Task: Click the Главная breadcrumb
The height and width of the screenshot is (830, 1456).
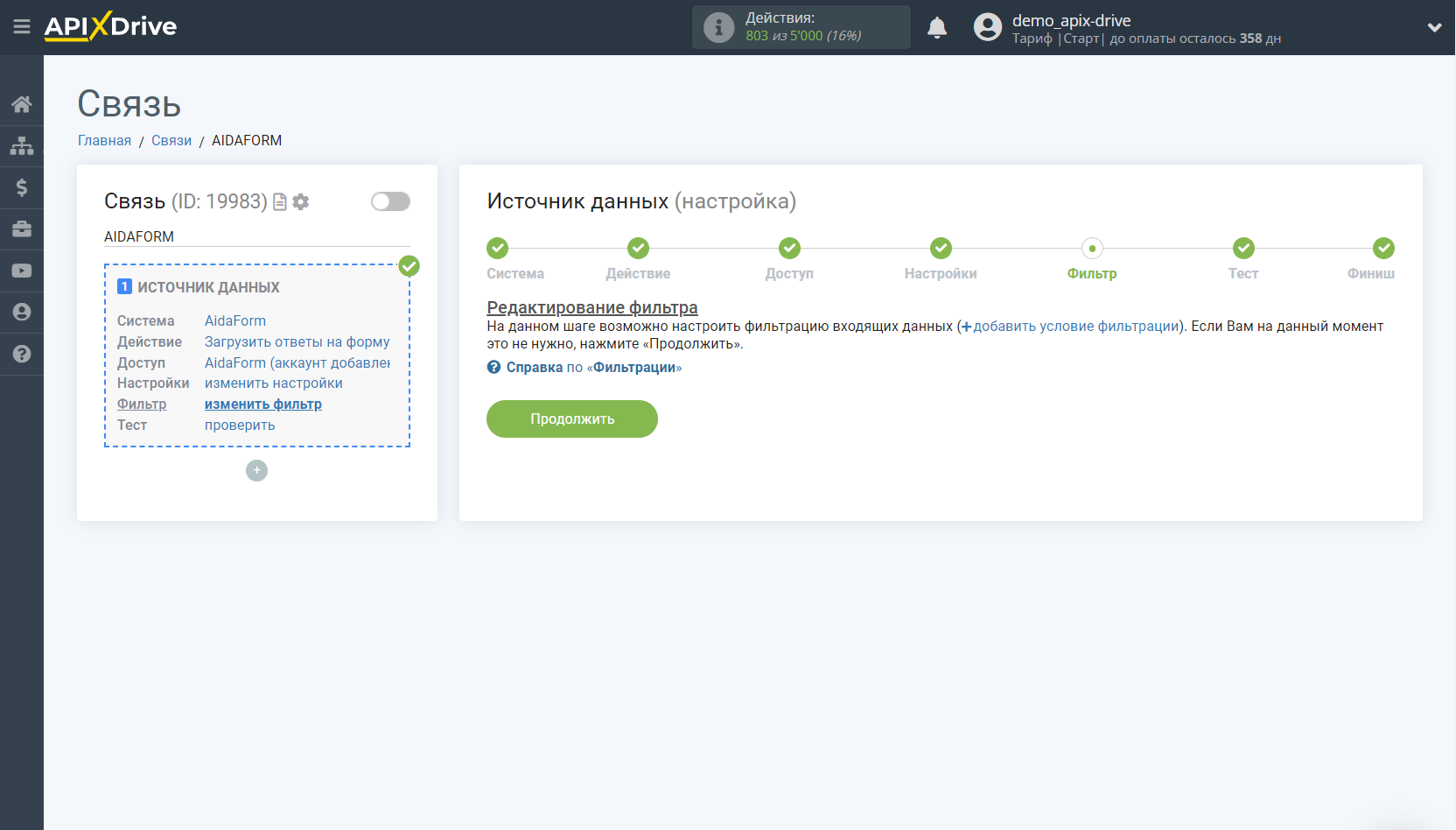Action: click(x=104, y=140)
